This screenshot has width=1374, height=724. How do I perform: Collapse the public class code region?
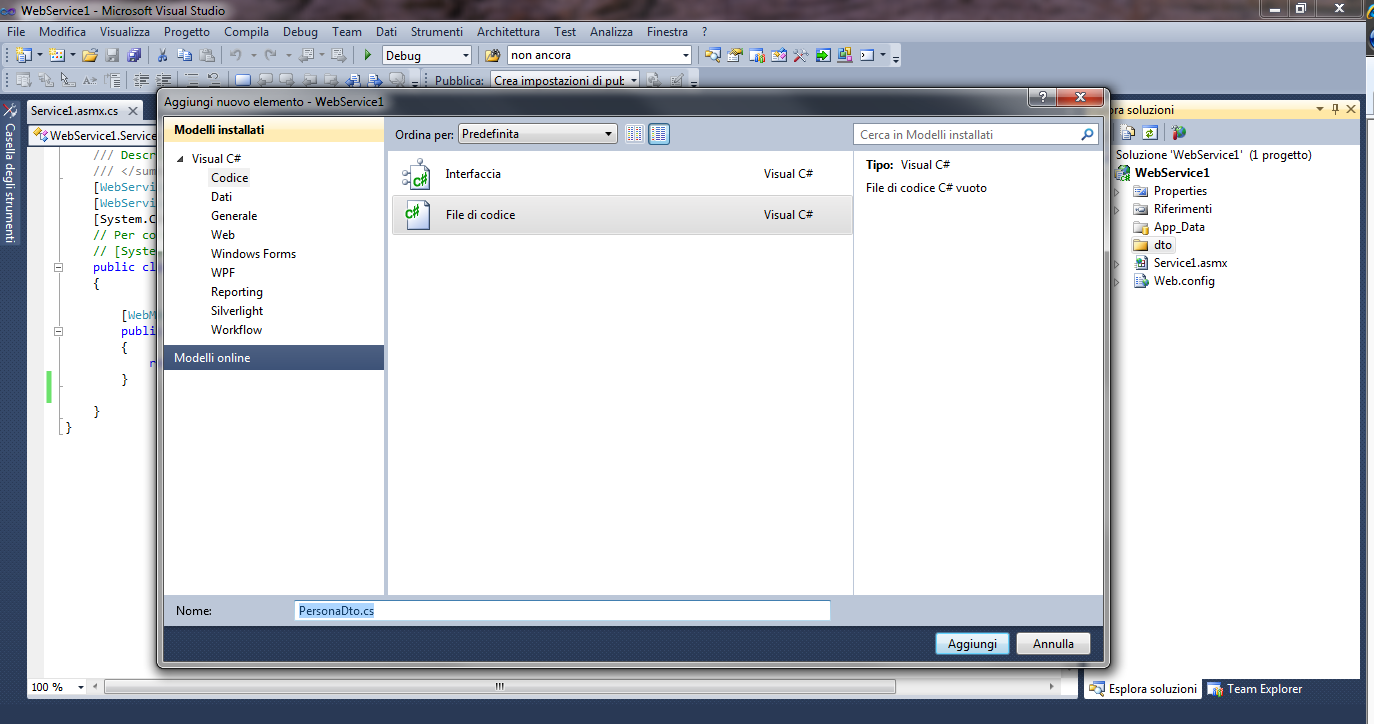pos(58,268)
